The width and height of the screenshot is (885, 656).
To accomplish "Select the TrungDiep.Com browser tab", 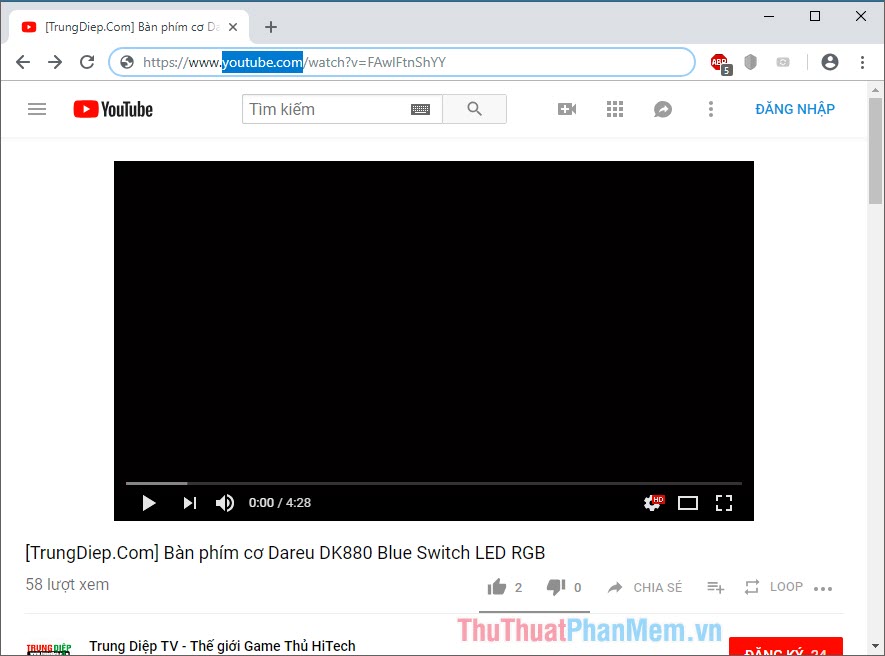I will (120, 27).
